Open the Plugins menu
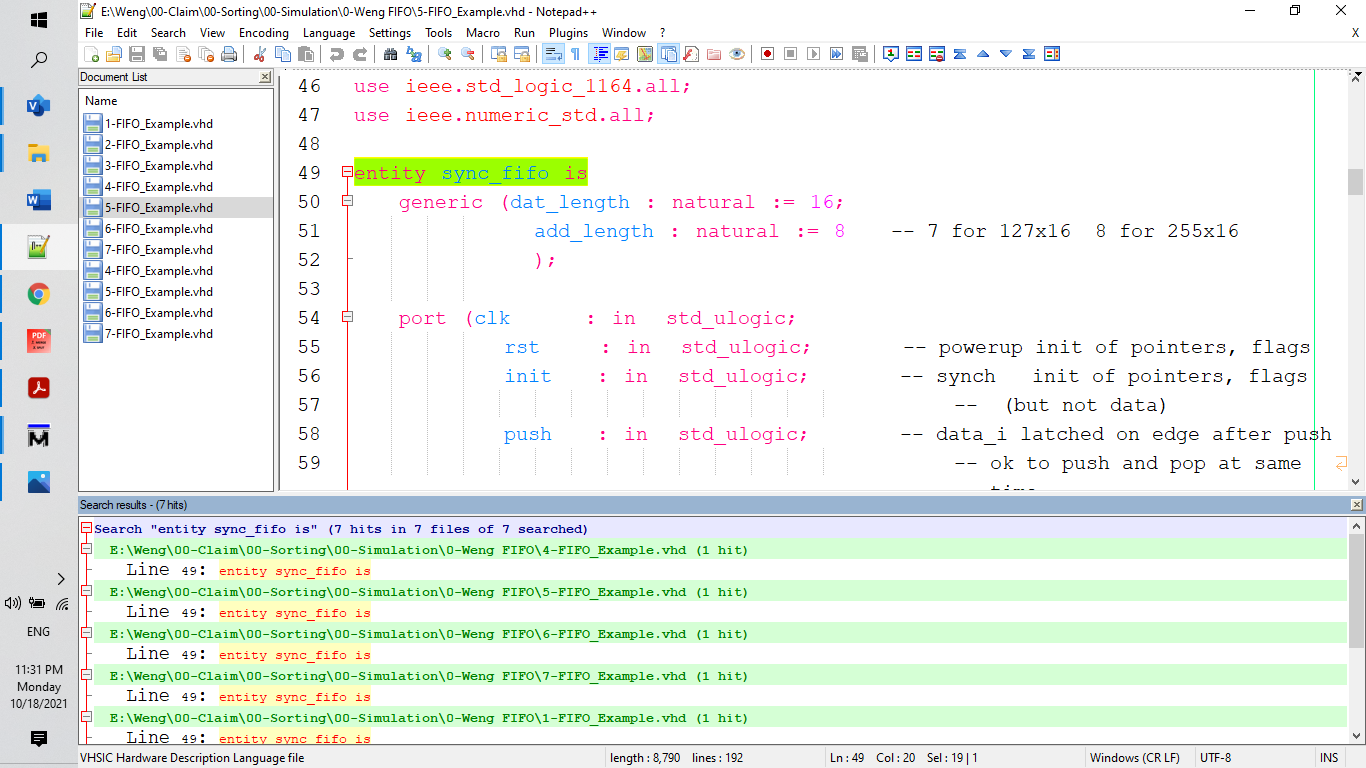The height and width of the screenshot is (768, 1366). [x=569, y=33]
